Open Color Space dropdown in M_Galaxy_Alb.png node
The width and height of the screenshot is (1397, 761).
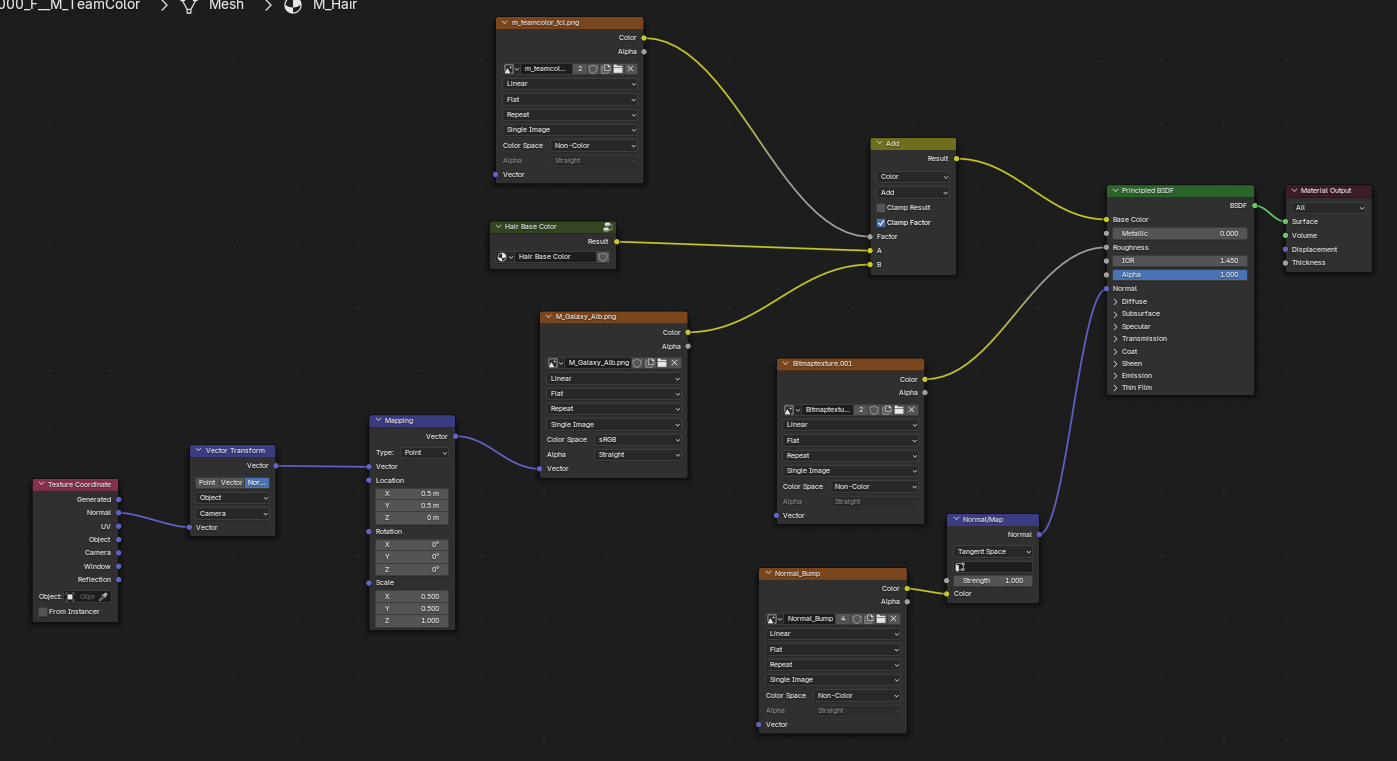point(637,440)
